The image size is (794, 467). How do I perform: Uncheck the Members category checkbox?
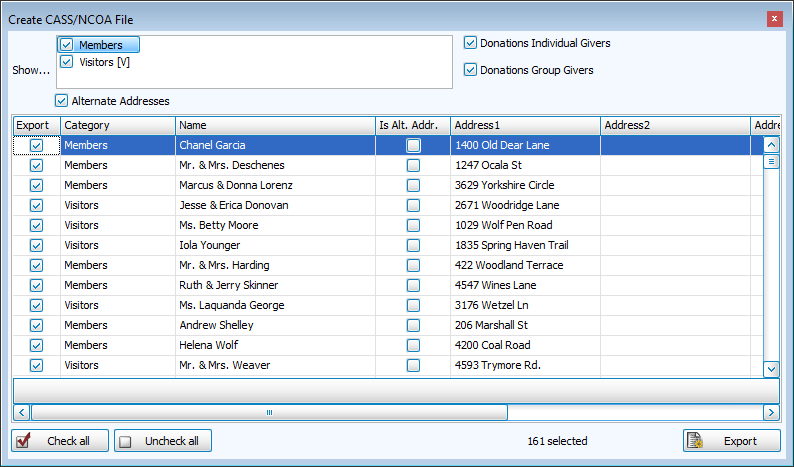(67, 45)
